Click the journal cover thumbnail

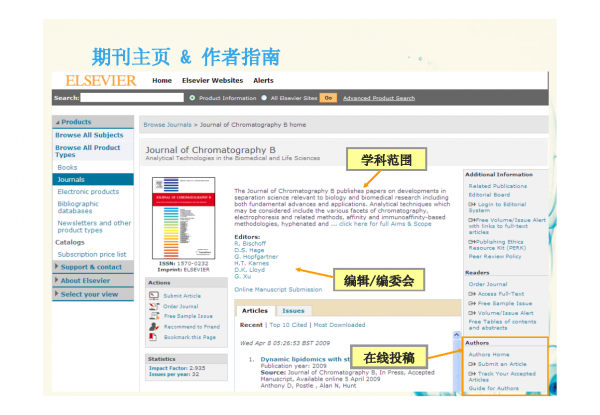[184, 218]
